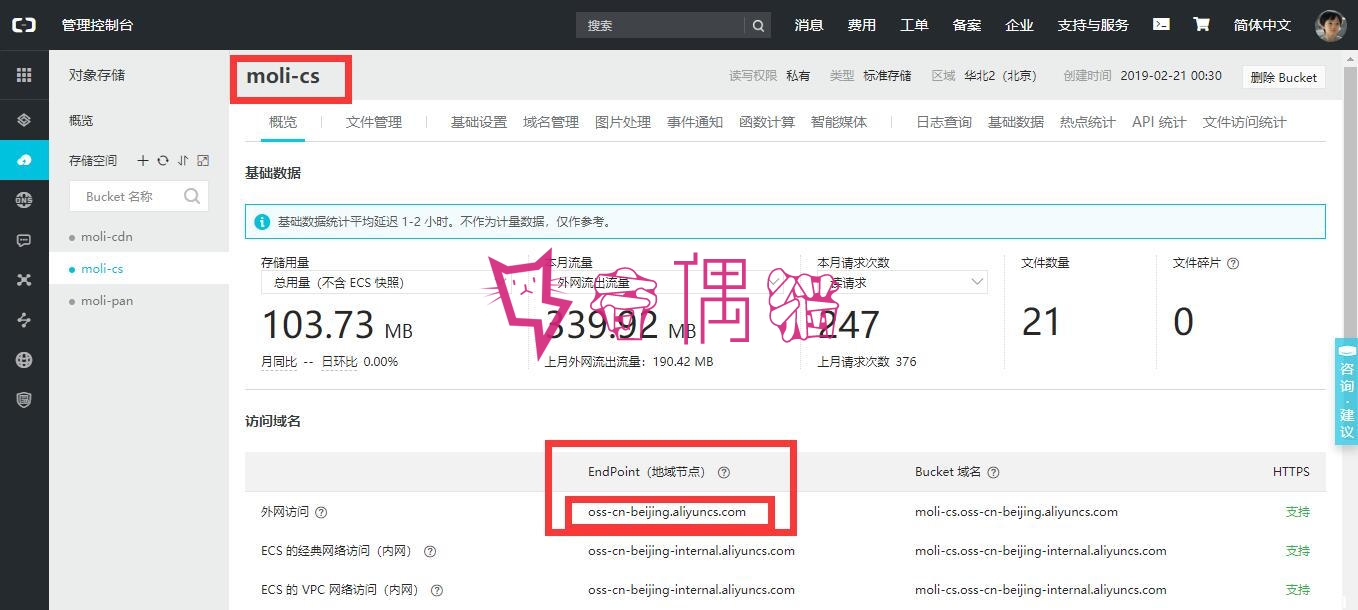The image size is (1358, 610).
Task: Click help icon next to 外网访问
Action: click(321, 512)
